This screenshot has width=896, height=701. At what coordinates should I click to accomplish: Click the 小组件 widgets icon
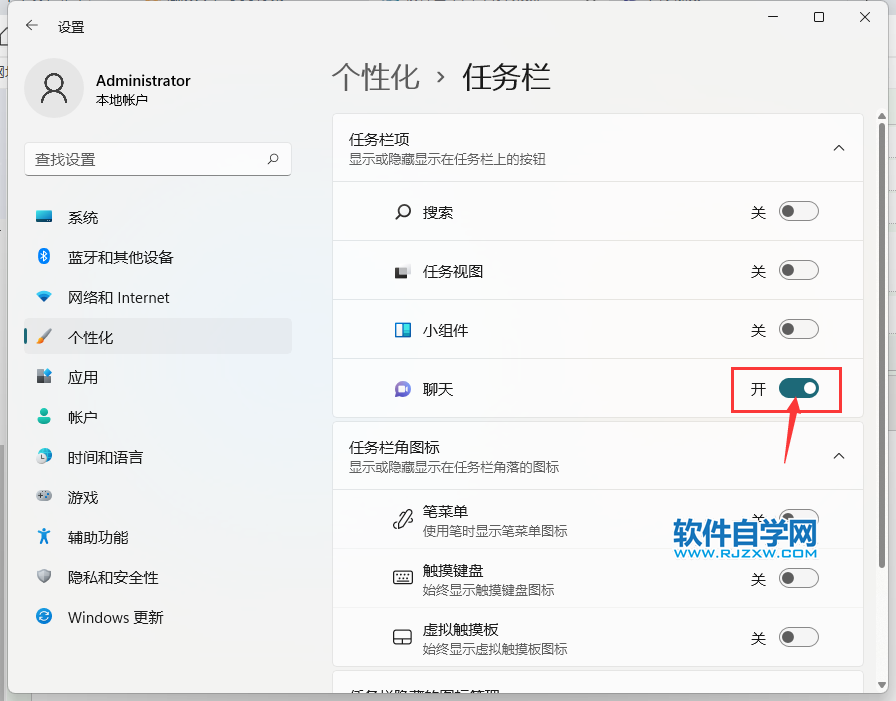tap(402, 330)
